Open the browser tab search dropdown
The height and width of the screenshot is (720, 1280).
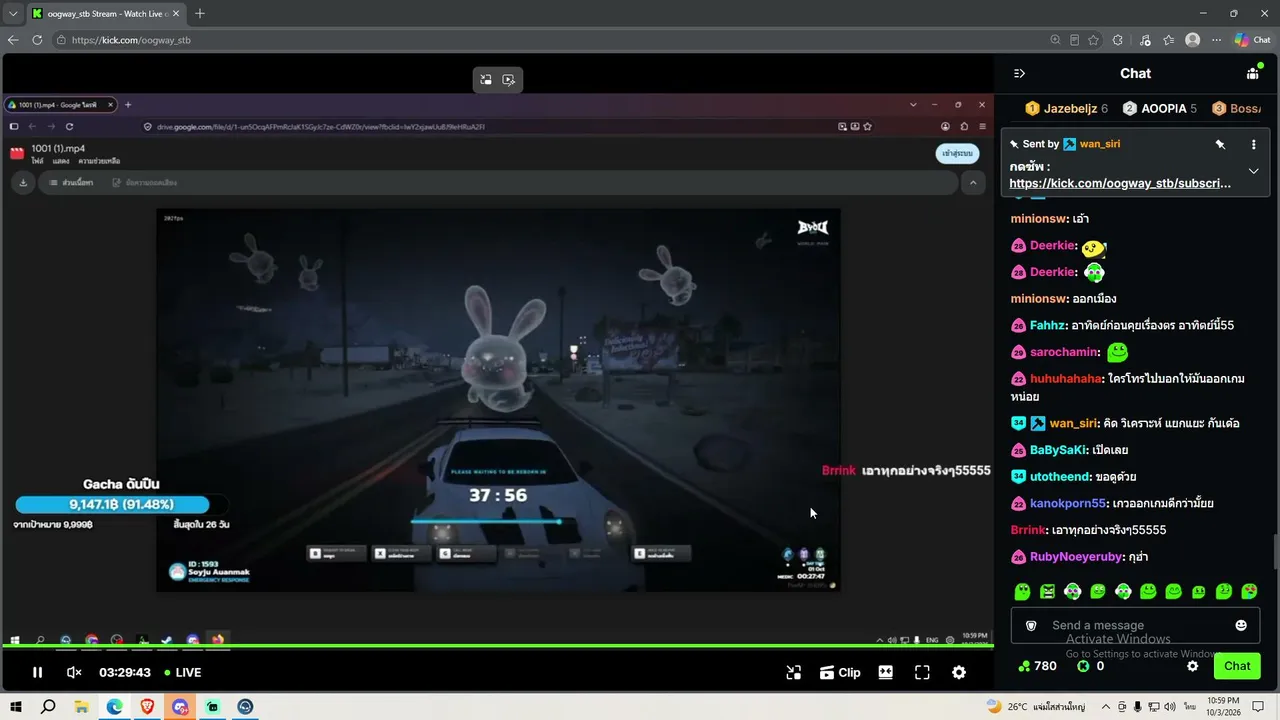pos(13,14)
